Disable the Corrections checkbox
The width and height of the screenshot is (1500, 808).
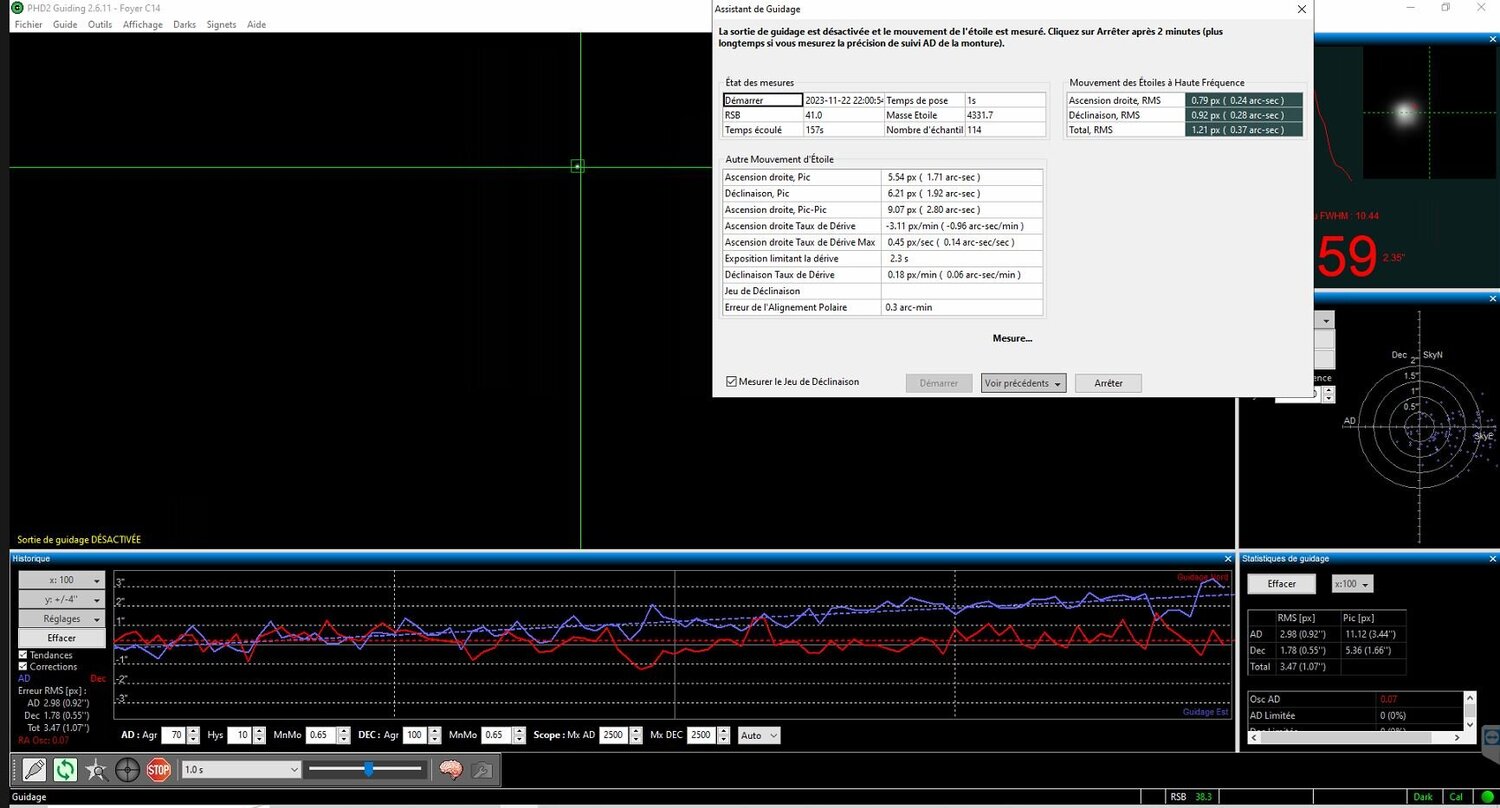click(x=22, y=666)
